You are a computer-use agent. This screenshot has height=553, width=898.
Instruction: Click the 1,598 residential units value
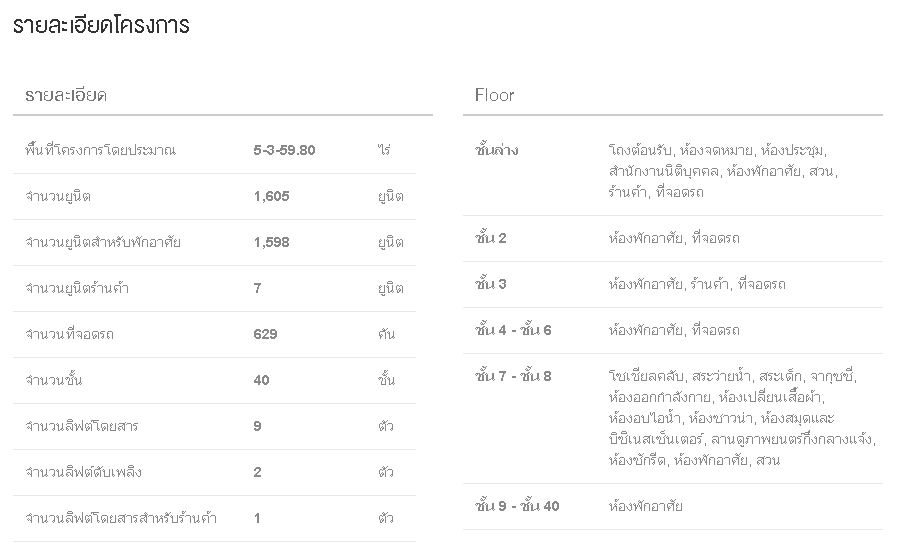tap(271, 242)
